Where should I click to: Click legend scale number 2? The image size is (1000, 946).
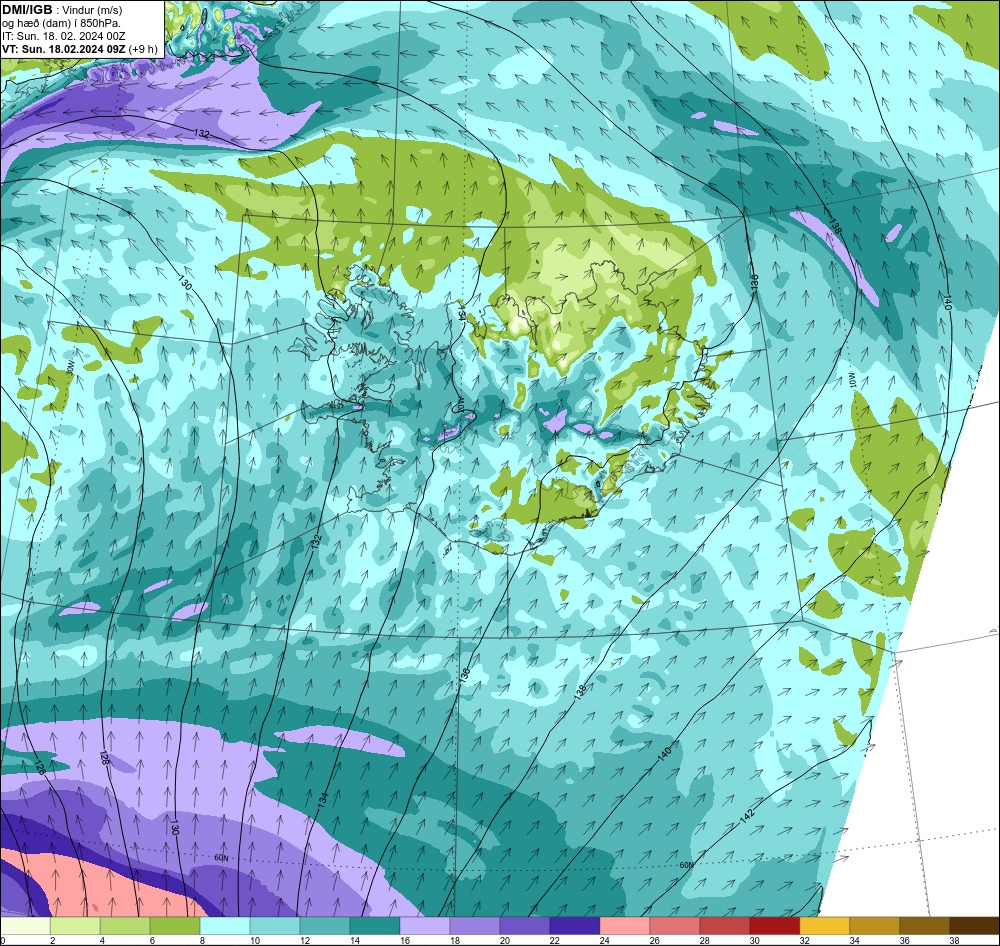52,940
